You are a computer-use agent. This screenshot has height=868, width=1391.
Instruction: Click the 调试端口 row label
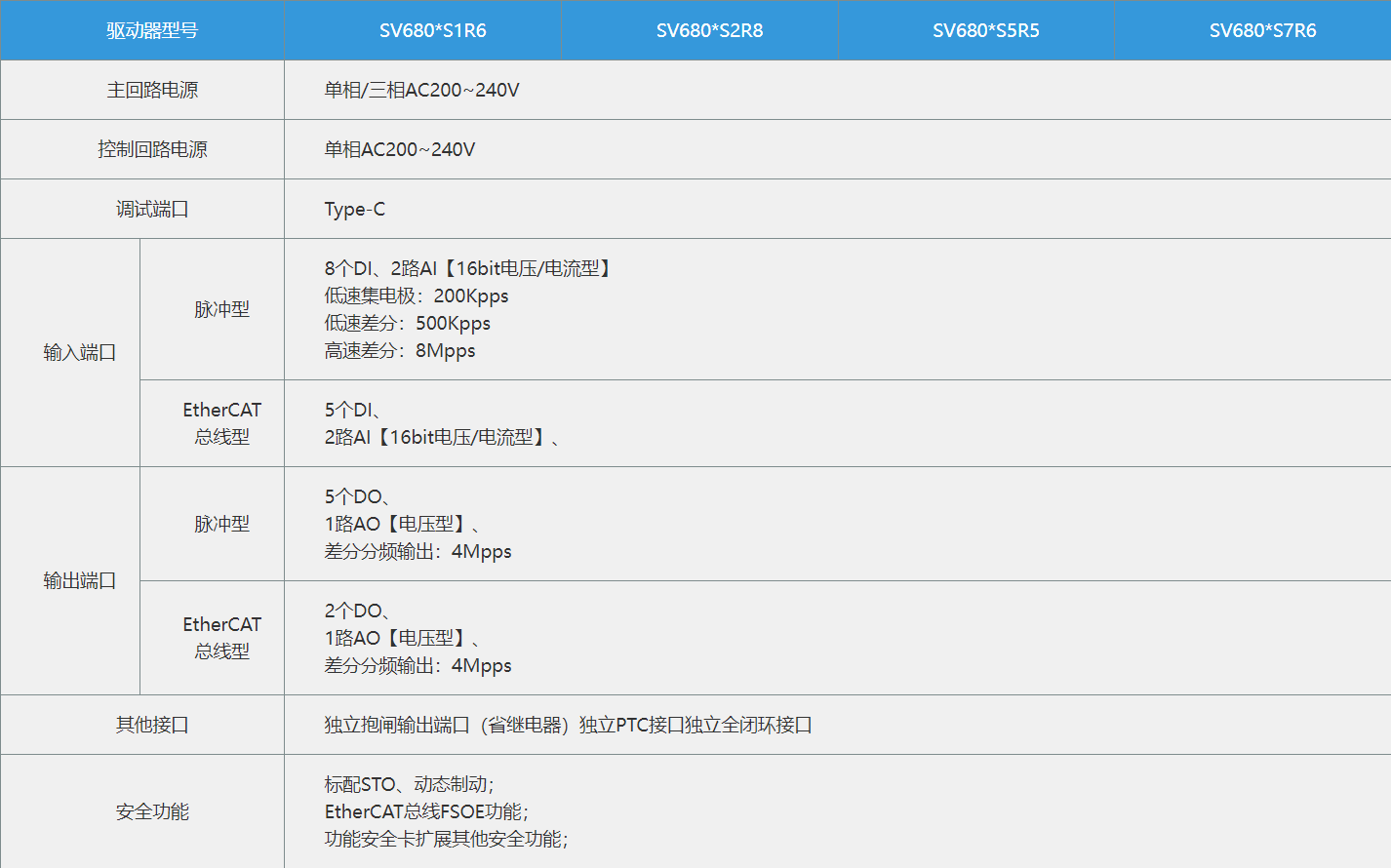152,209
